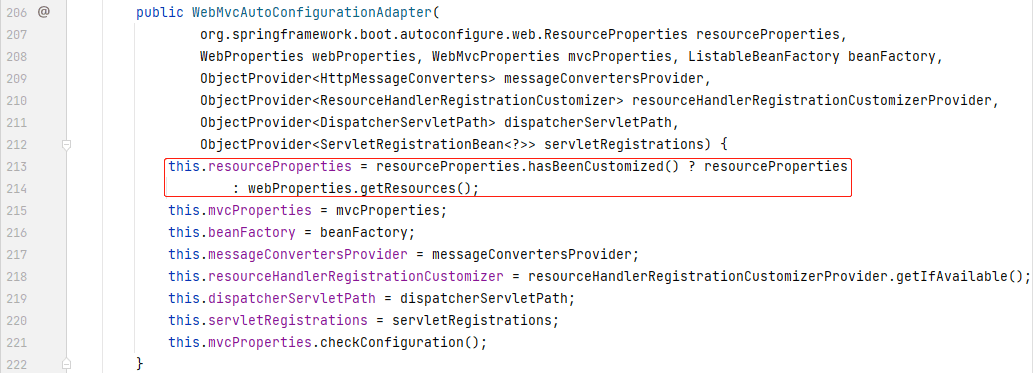Click the HttpMessageConverters generic type
Screen dimensions: 1035x373
point(408,79)
